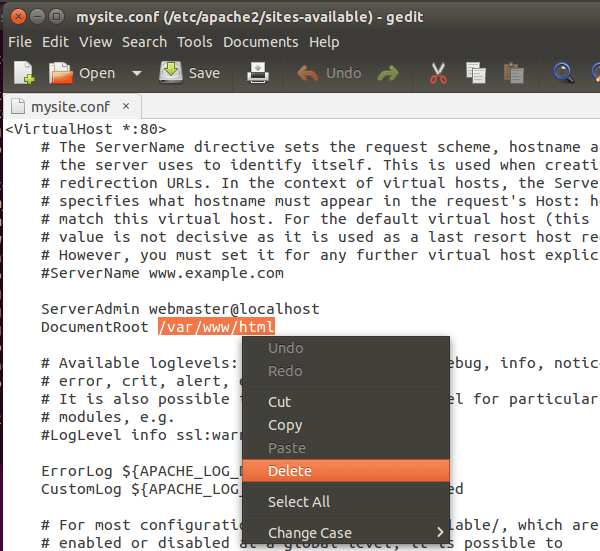Click the Redo arrow icon in toolbar
The height and width of the screenshot is (551, 600).
click(388, 73)
